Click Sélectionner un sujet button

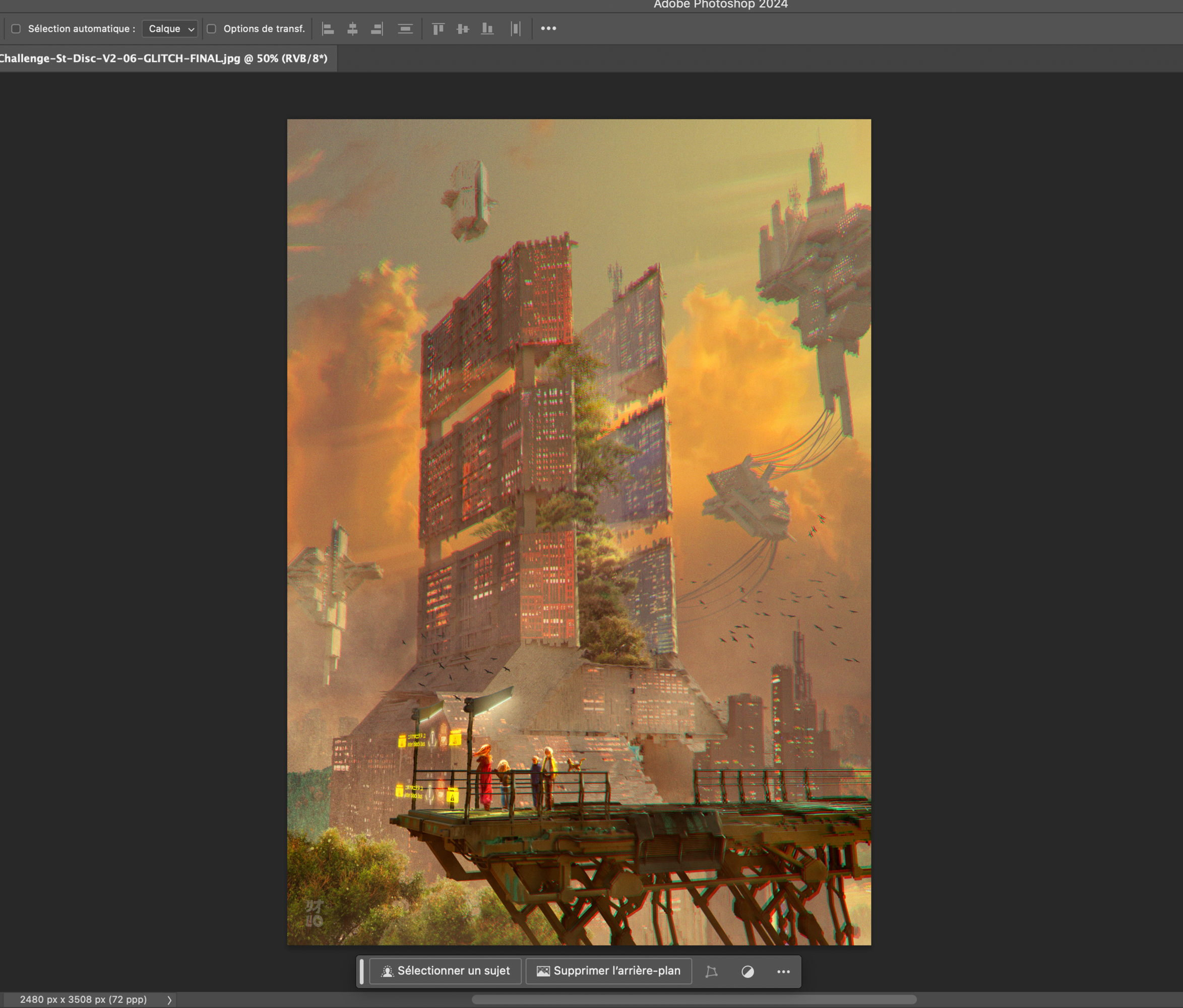pos(446,971)
